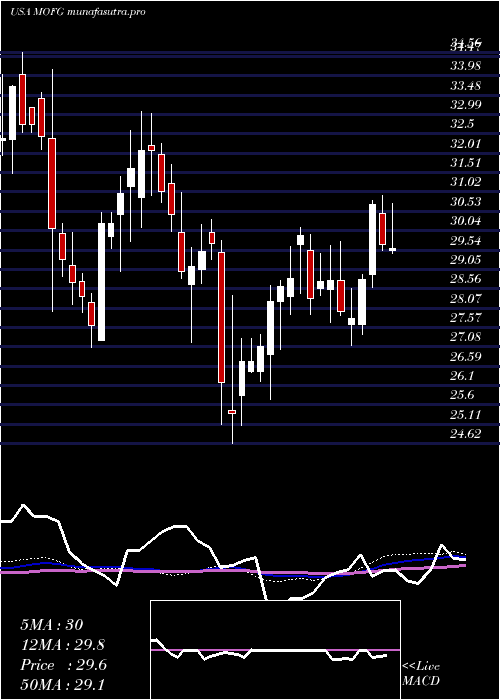Click the 28.56 price axis label
The width and height of the screenshot is (500, 700).
coord(466,279)
